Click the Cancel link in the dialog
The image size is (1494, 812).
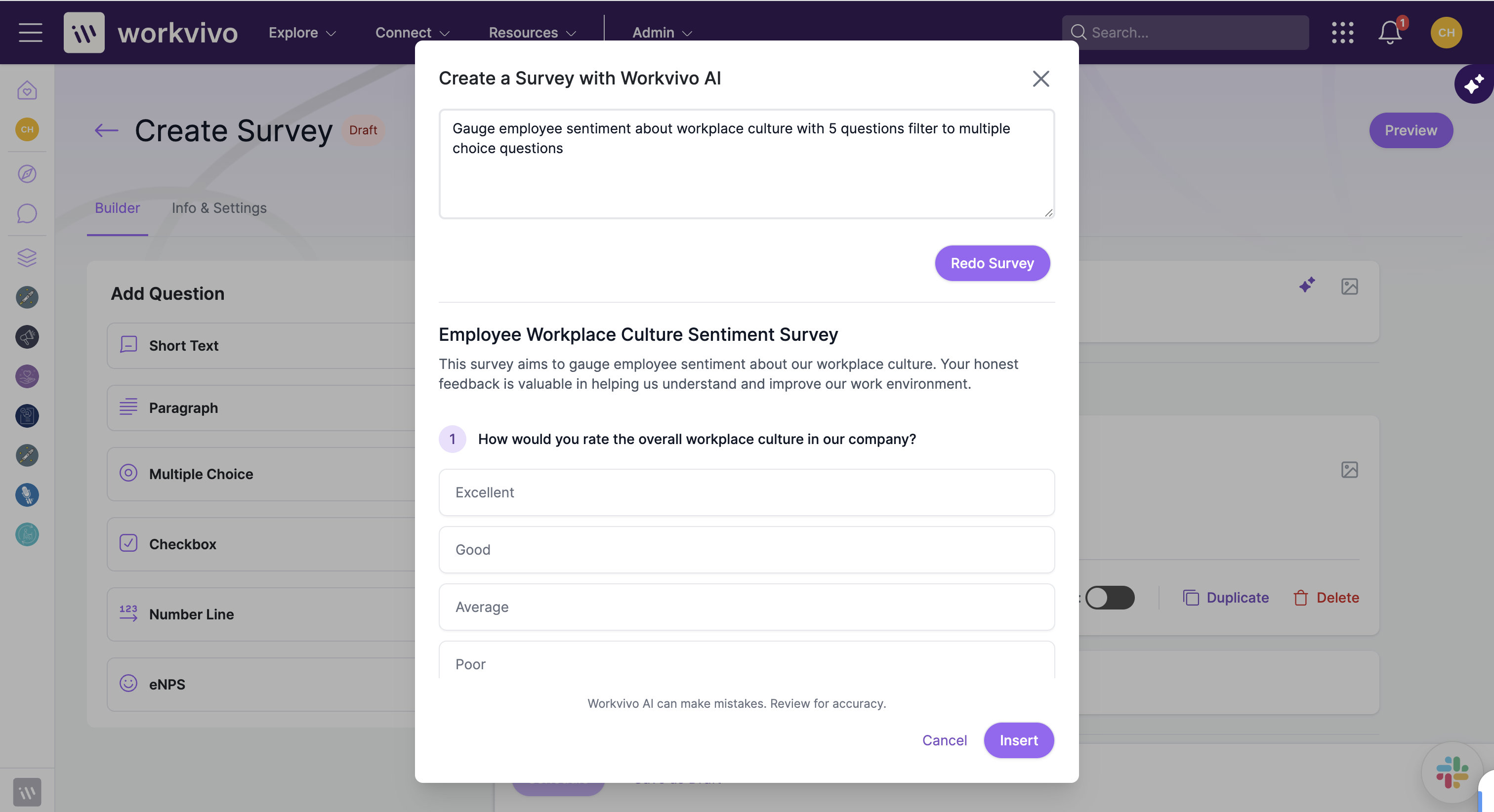click(944, 741)
